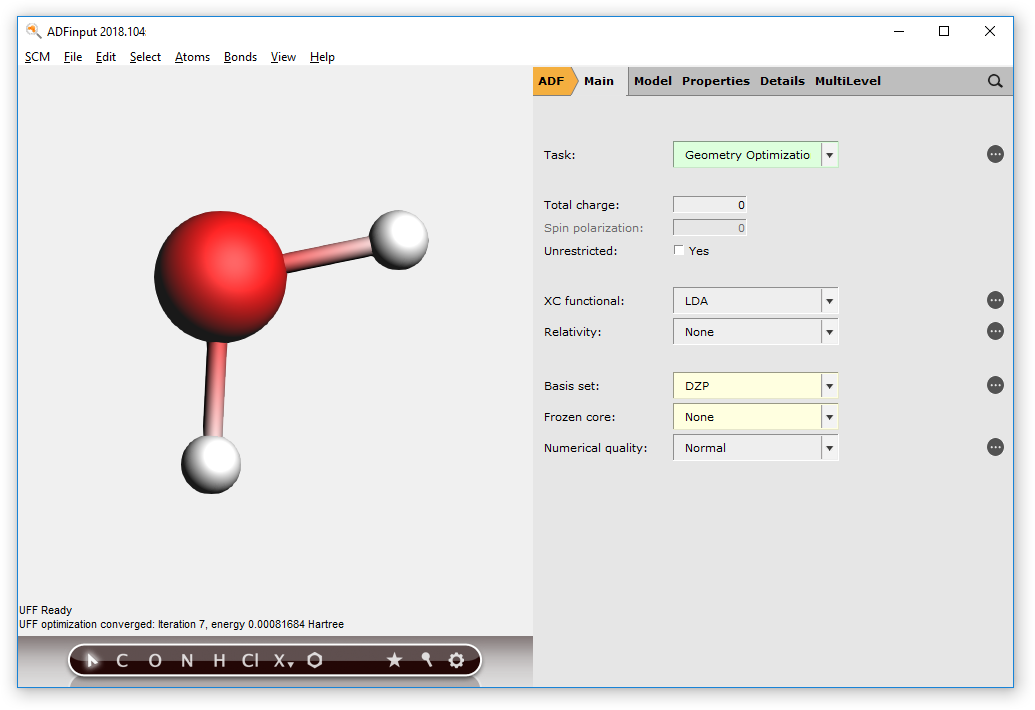1035x710 pixels.
Task: Open Relativity details ellipsis button
Action: click(x=995, y=331)
